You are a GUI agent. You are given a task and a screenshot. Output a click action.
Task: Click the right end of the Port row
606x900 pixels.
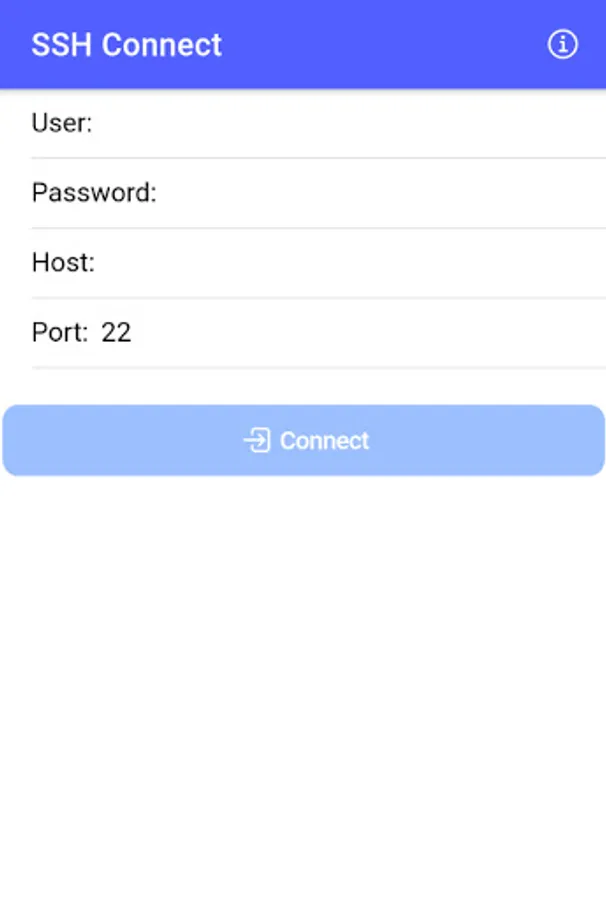click(x=574, y=332)
